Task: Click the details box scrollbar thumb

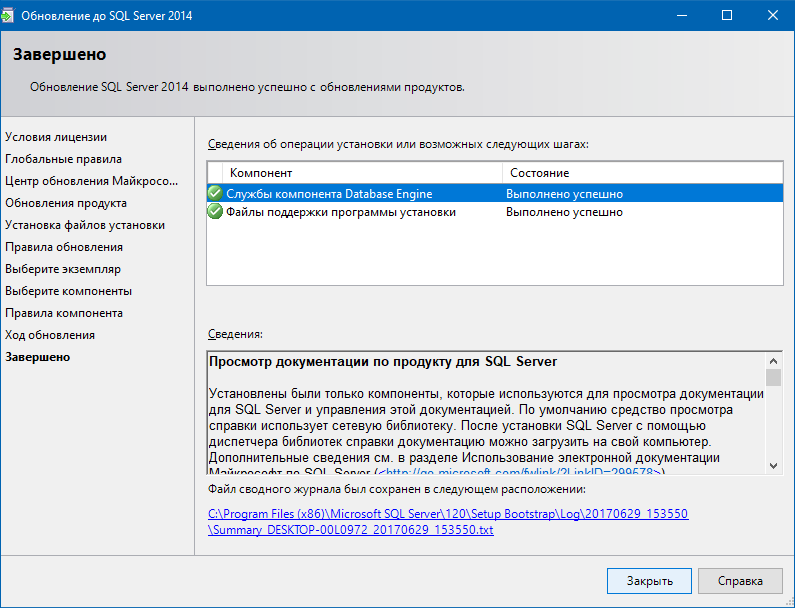Action: click(x=773, y=378)
